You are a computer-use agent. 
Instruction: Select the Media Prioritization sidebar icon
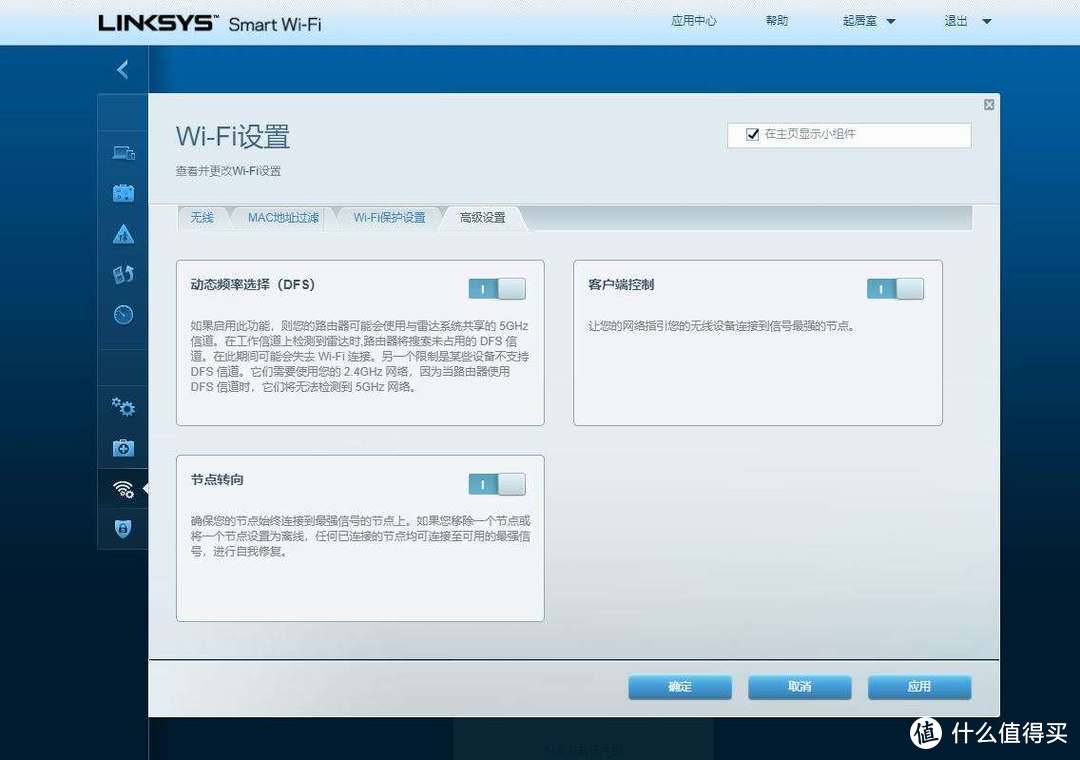click(x=122, y=274)
